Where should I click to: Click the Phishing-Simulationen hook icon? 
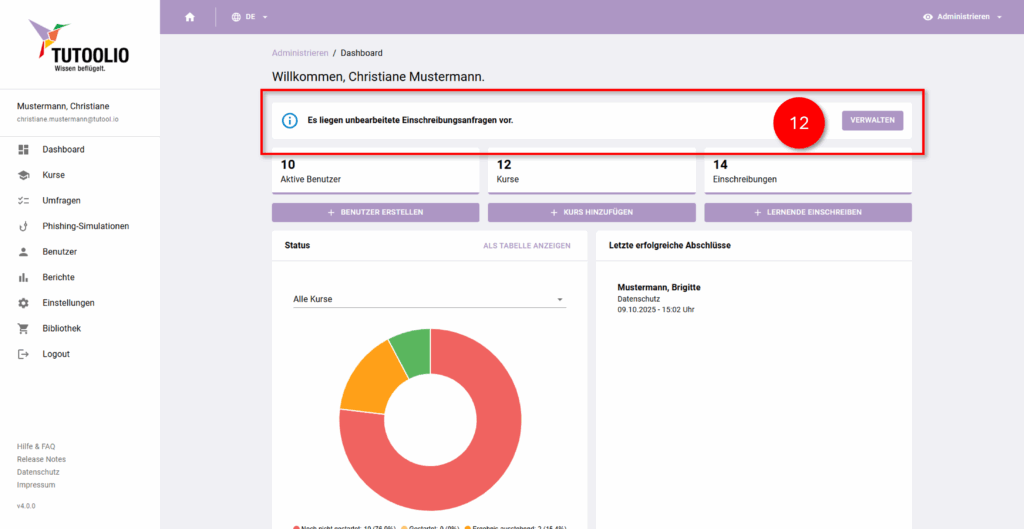tap(23, 226)
